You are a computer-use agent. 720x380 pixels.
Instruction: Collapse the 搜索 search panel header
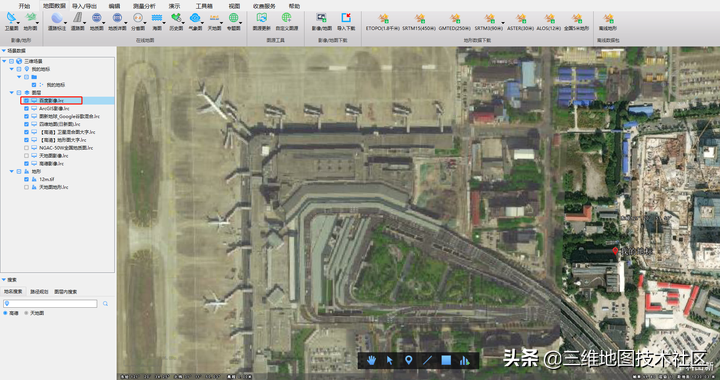pos(4,280)
